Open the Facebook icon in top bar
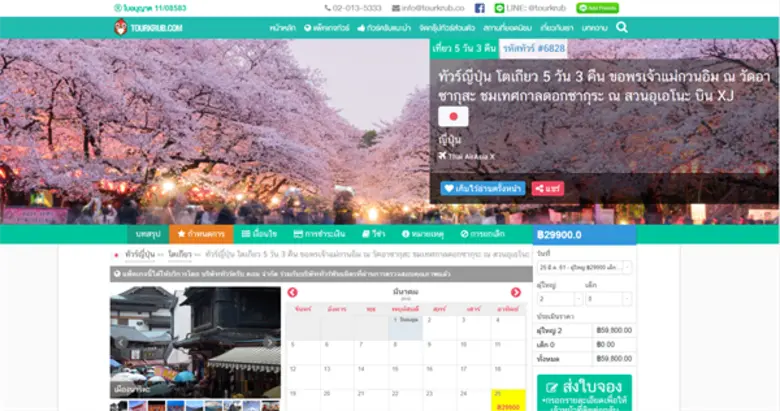Screen dimensions: 780x411 [480, 8]
